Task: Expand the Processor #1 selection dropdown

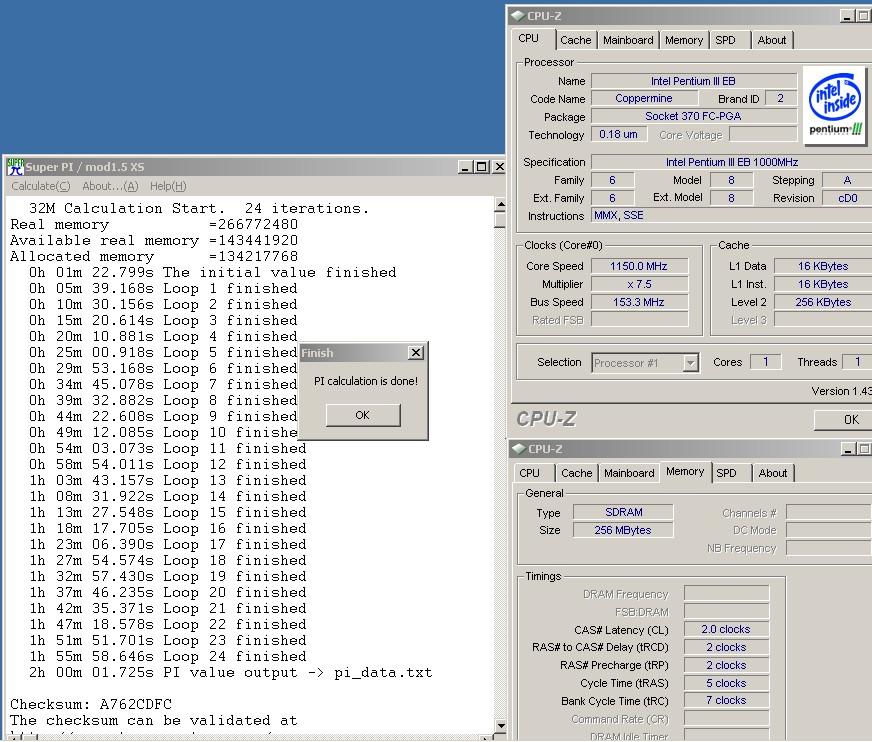Action: (690, 363)
